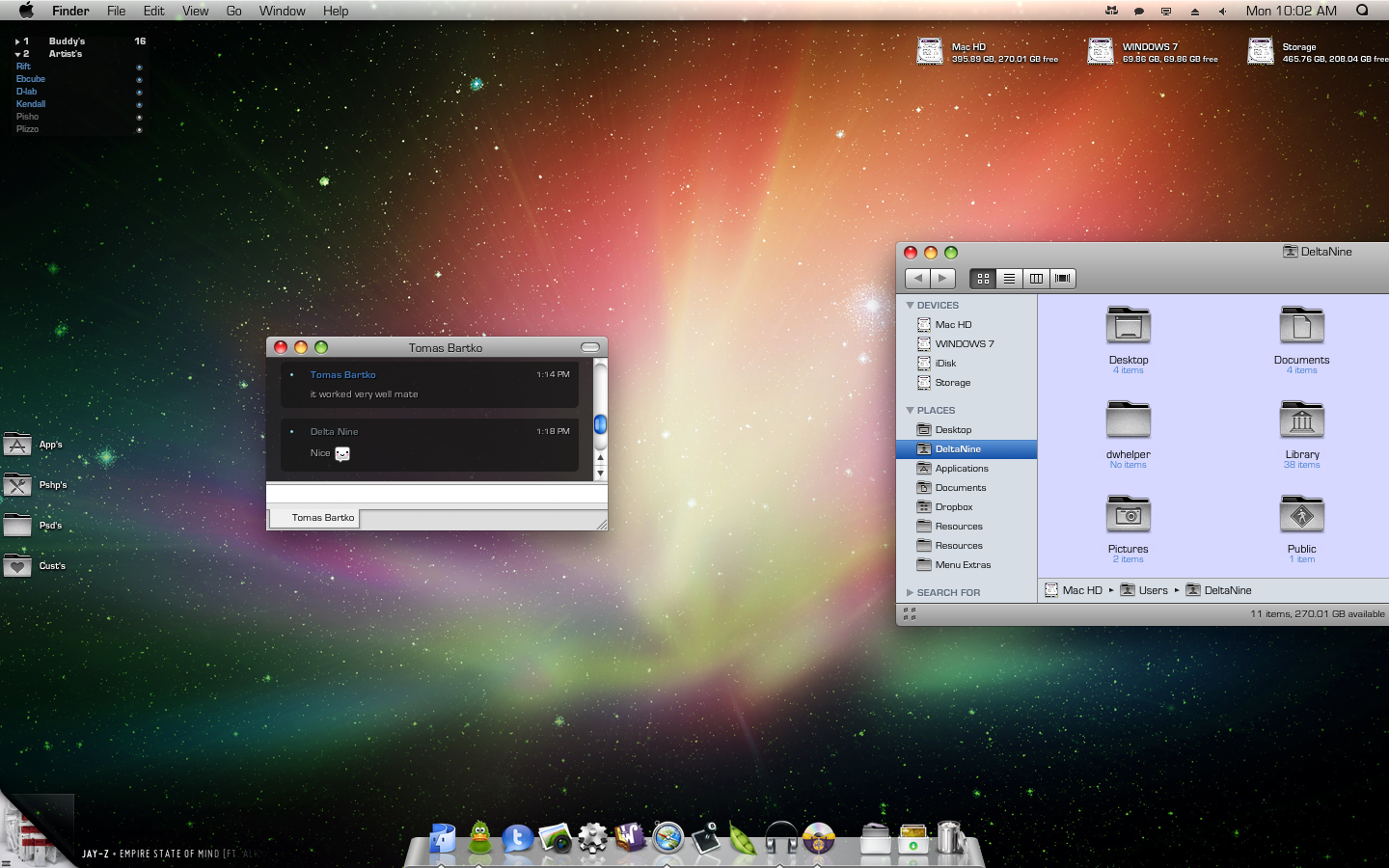
Task: Click the Finder back button
Action: click(x=917, y=279)
